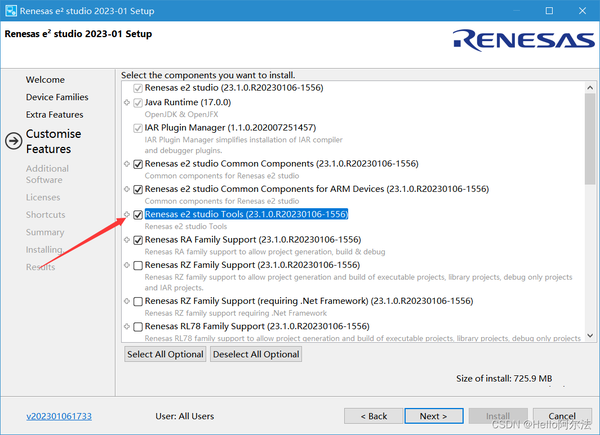Viewport: 600px width, 435px height.
Task: Select the Java Runtime (17.0.0) row text
Action: pos(188,103)
